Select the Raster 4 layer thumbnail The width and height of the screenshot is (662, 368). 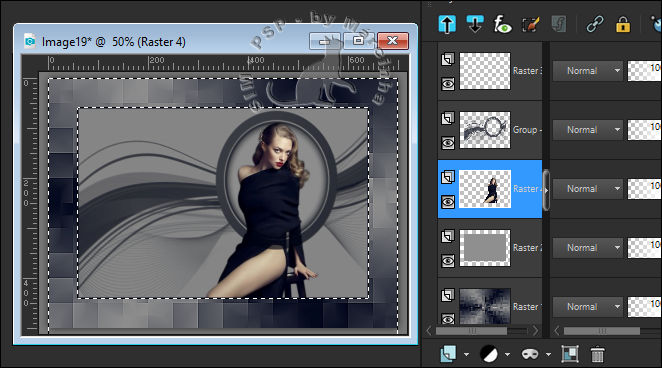click(x=485, y=189)
